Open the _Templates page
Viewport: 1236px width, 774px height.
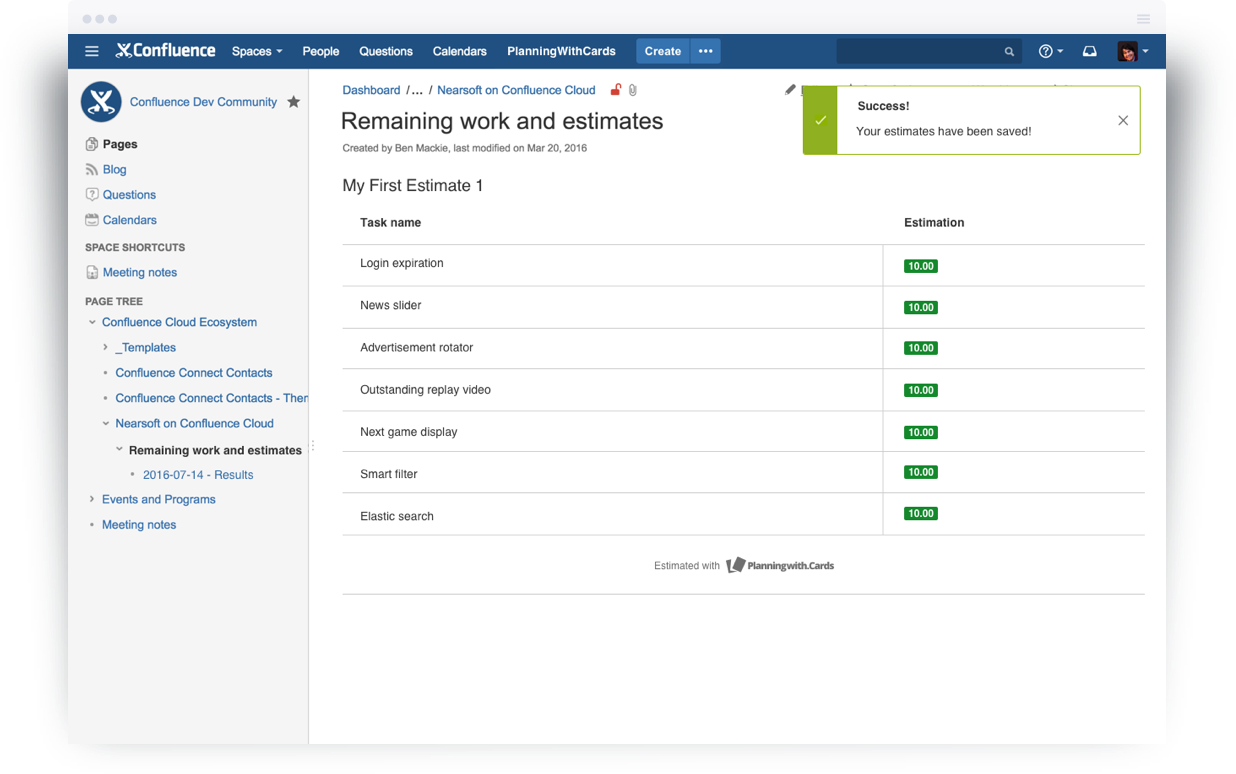[145, 347]
